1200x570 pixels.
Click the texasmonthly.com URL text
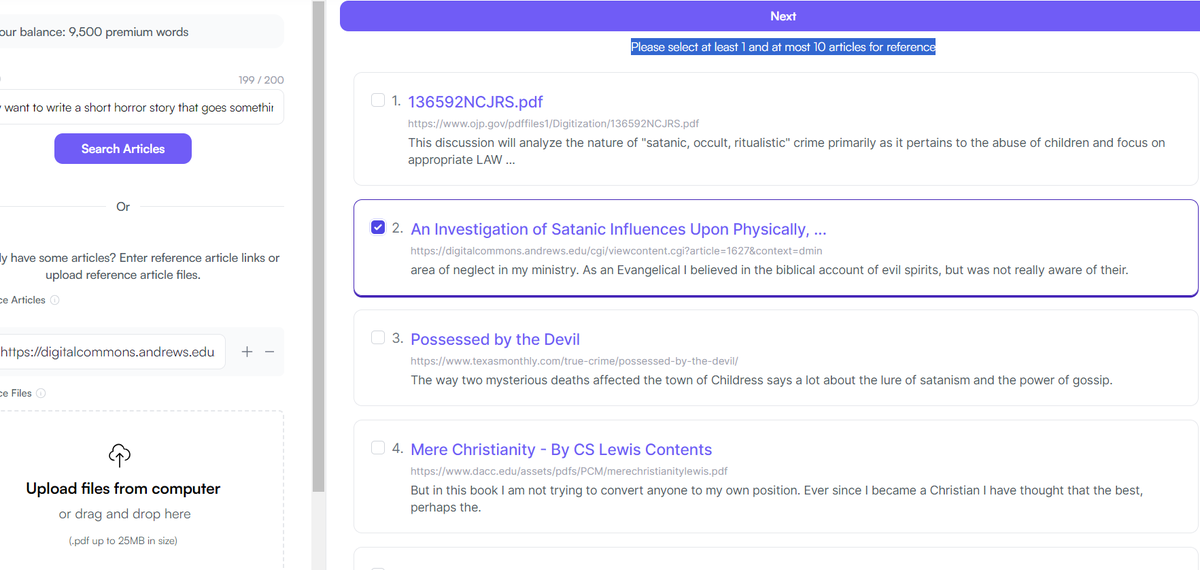pyautogui.click(x=574, y=360)
